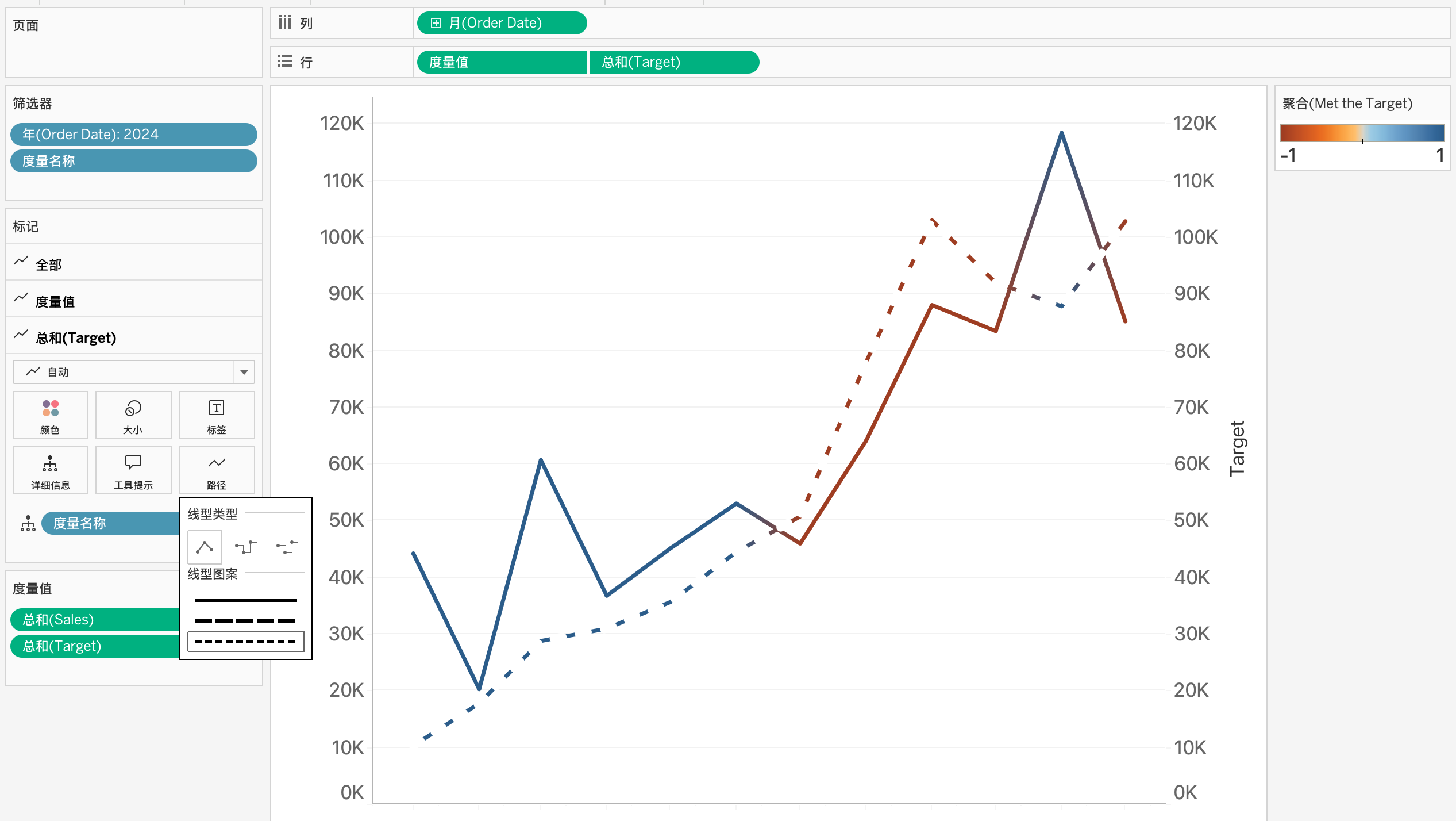Select the step line type icon
Screen dimensions: 1456x821
(x=245, y=547)
